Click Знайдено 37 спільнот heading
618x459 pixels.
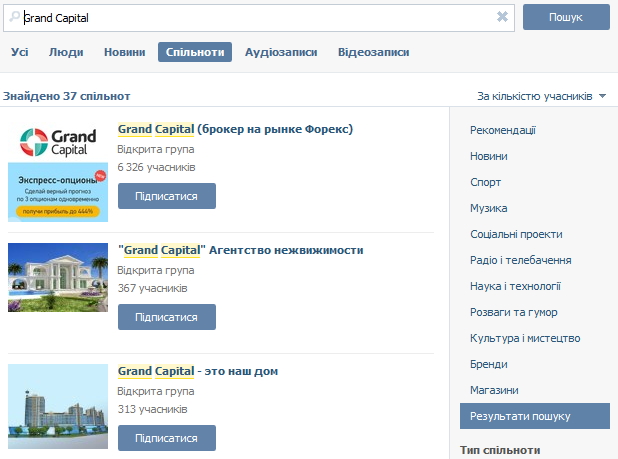67,96
